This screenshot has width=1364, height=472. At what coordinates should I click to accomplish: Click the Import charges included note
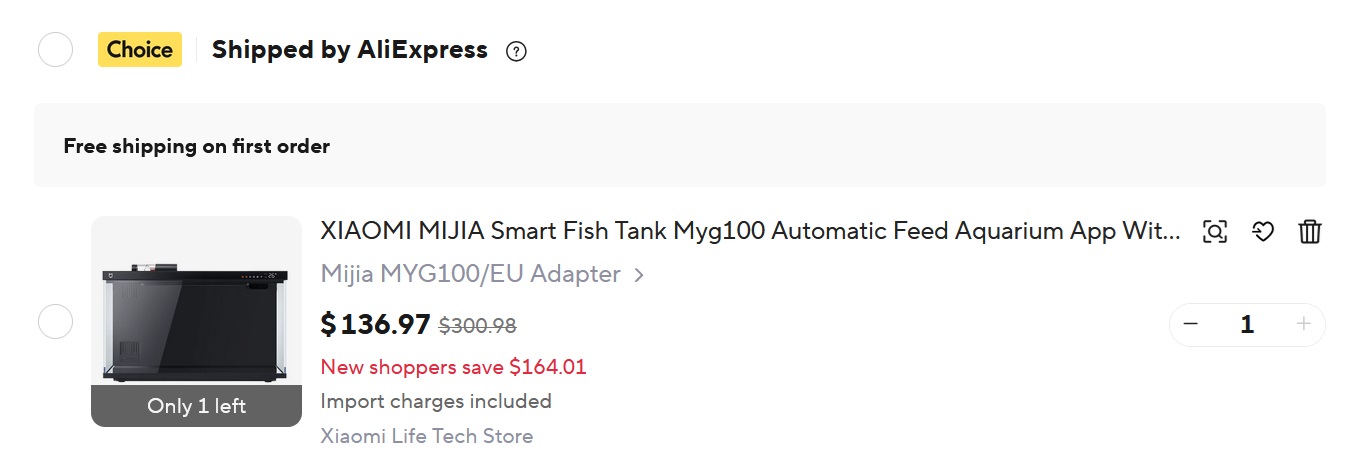(436, 401)
